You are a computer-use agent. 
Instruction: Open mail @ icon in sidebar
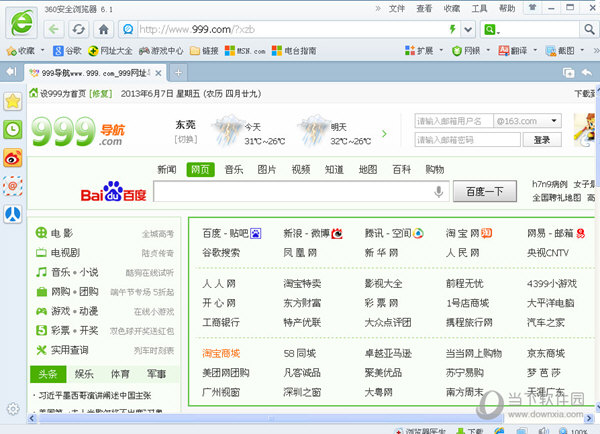pyautogui.click(x=13, y=186)
